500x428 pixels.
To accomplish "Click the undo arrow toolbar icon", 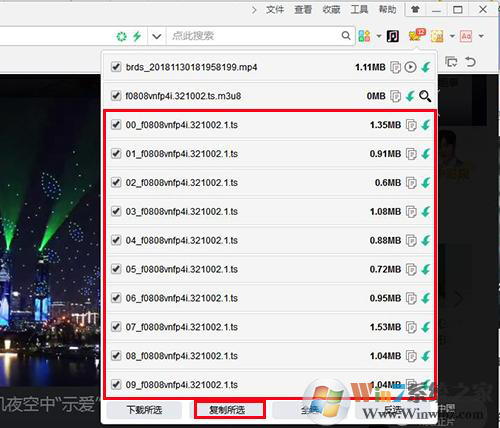I will [470, 62].
